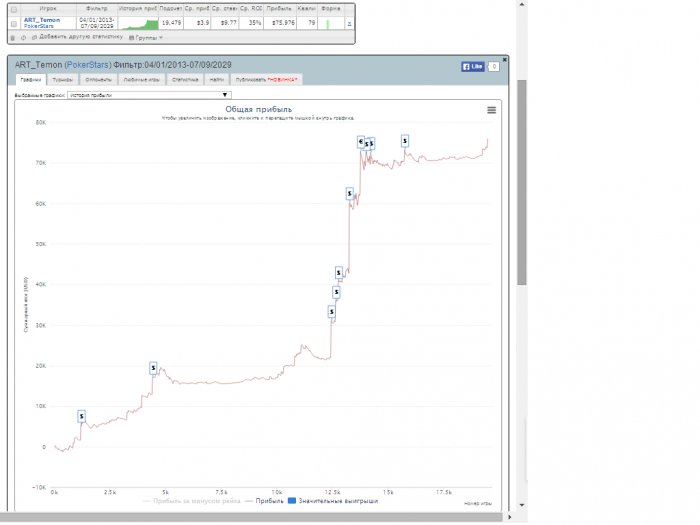The width and height of the screenshot is (700, 525).
Task: Switch to the Графики tab
Action: point(31,79)
